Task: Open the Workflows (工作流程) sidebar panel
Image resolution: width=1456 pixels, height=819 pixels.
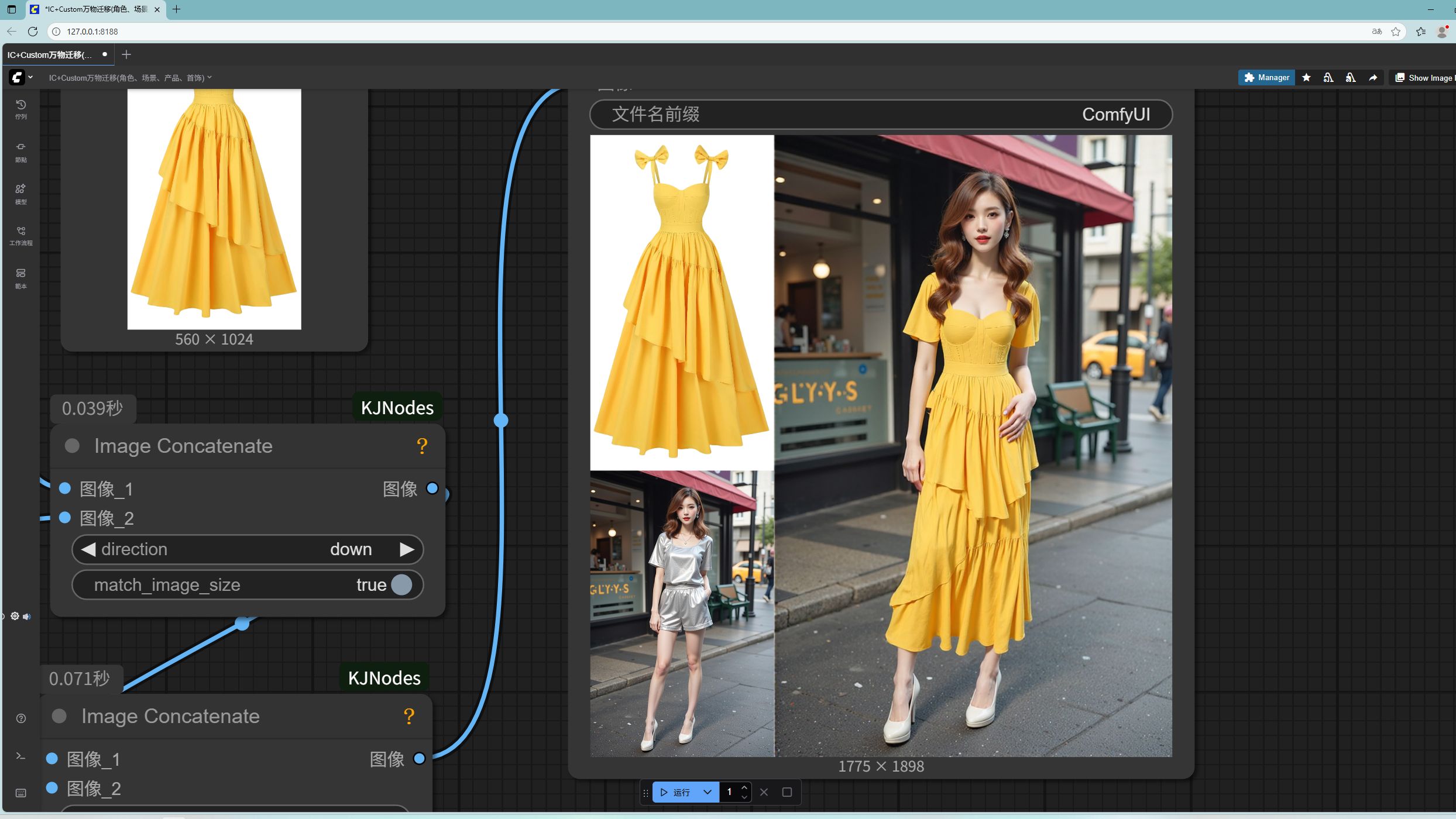Action: point(20,236)
